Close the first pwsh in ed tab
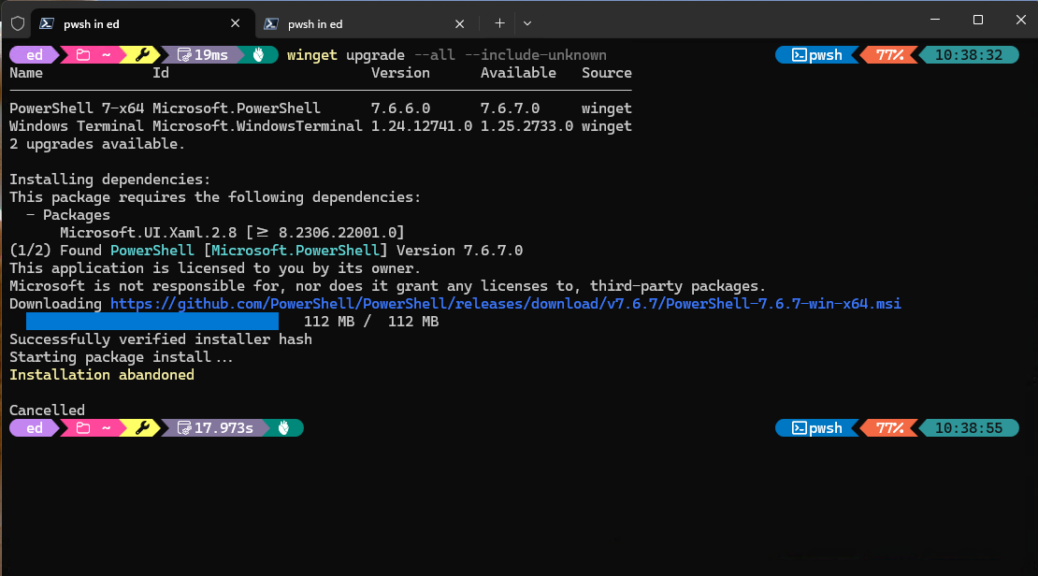 [x=235, y=24]
